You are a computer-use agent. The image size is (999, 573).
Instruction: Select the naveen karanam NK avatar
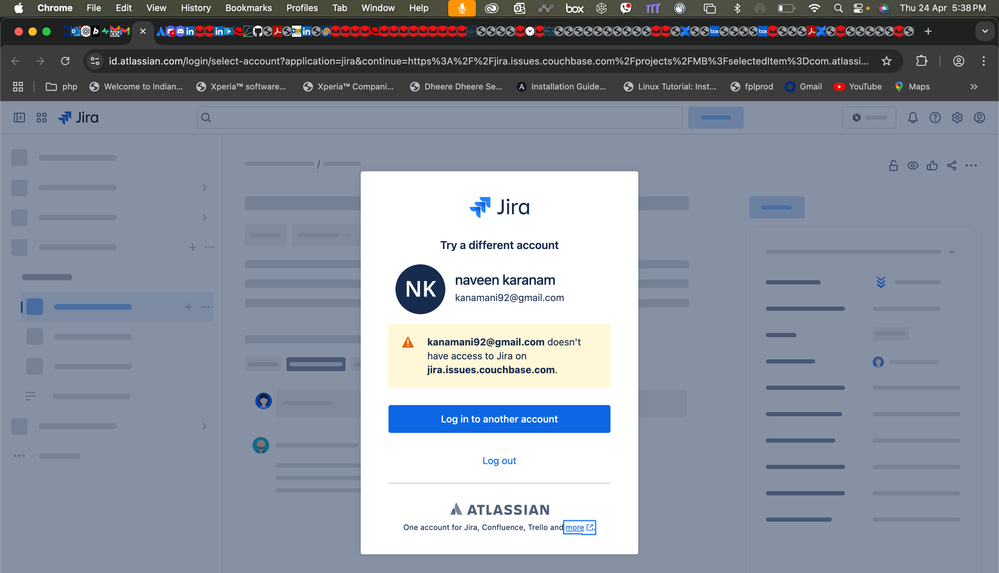click(x=420, y=289)
